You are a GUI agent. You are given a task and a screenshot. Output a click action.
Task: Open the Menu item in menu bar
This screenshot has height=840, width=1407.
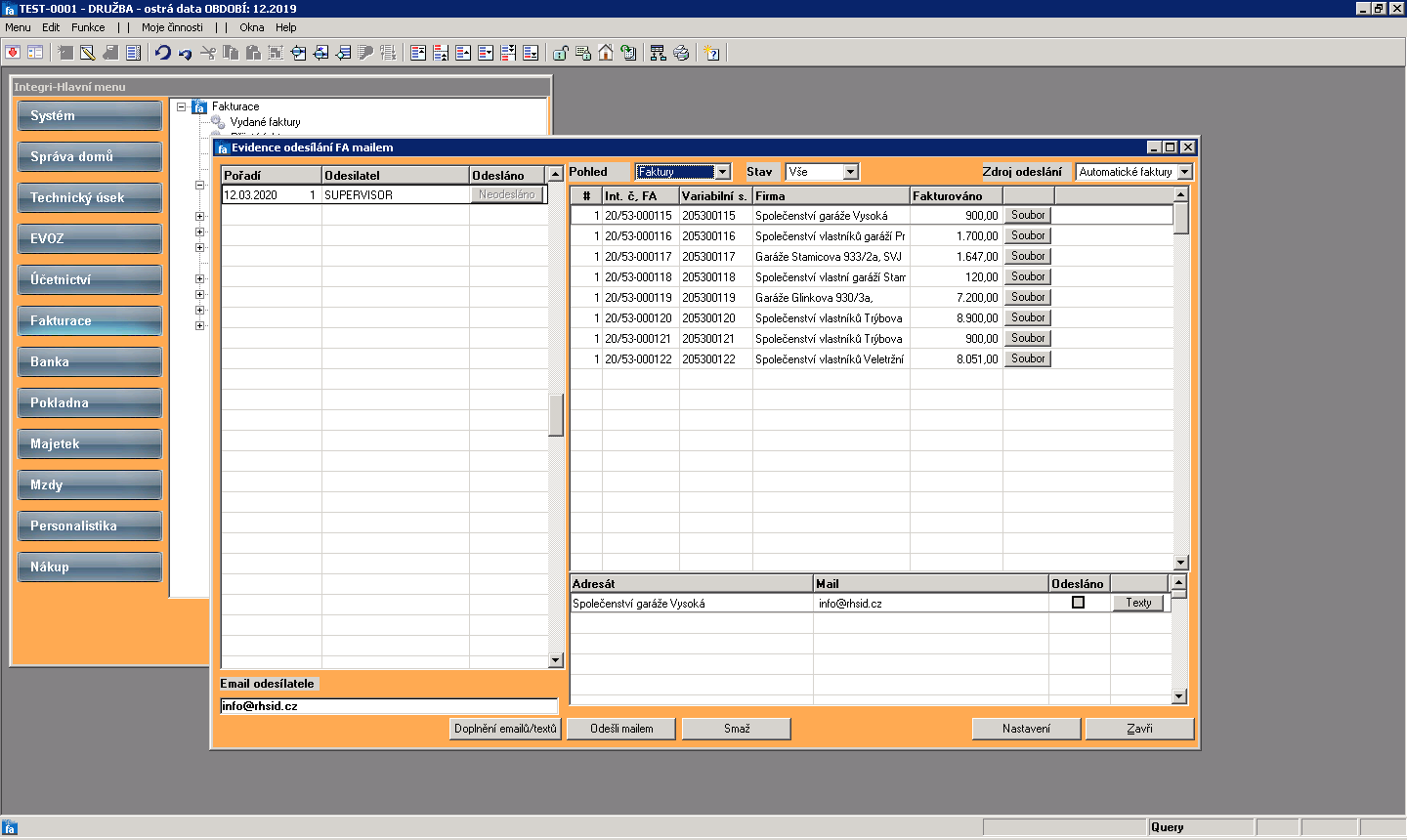[18, 27]
